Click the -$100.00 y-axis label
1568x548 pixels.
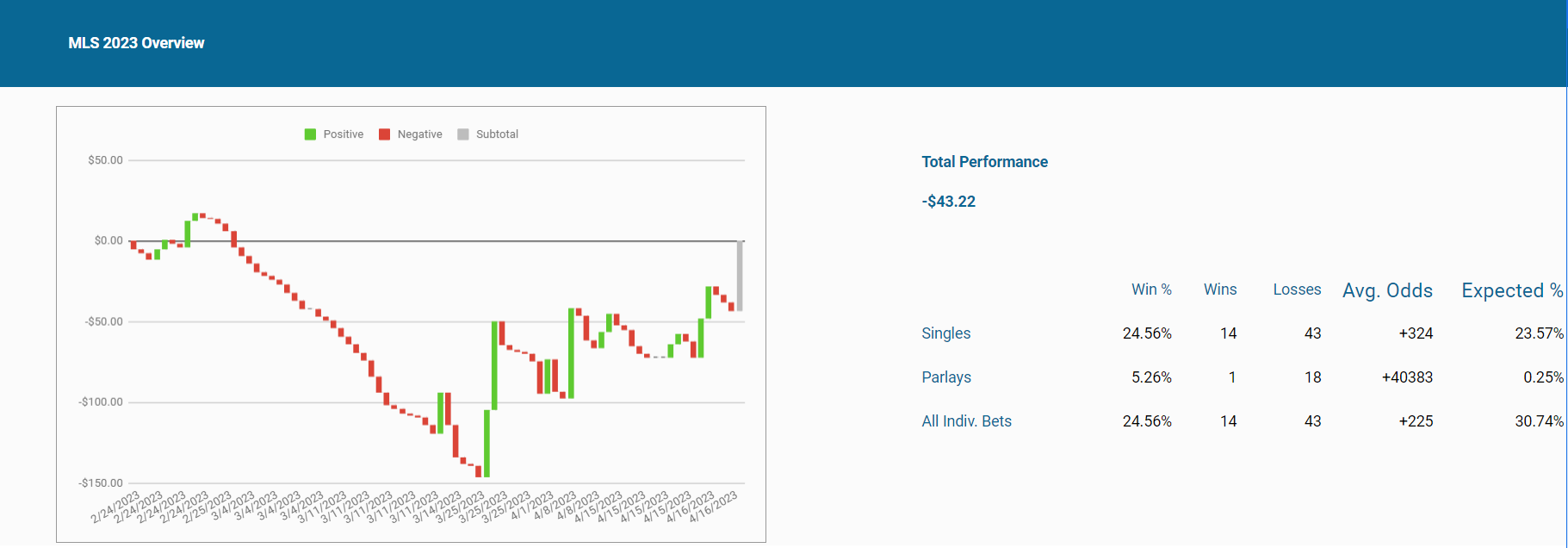101,402
